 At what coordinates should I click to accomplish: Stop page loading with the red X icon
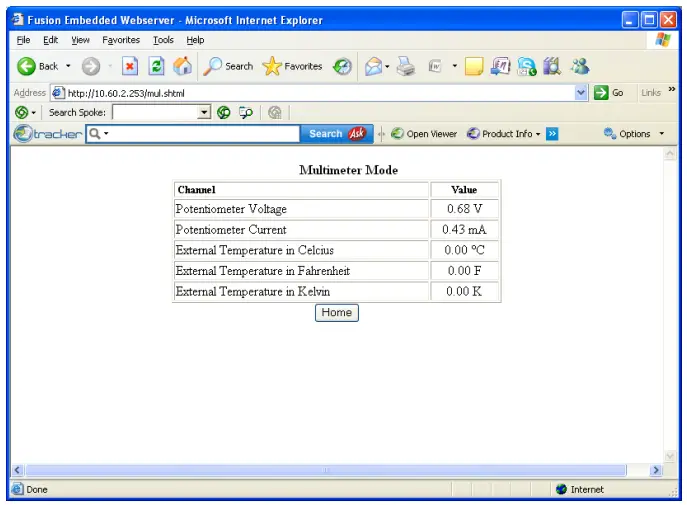130,67
